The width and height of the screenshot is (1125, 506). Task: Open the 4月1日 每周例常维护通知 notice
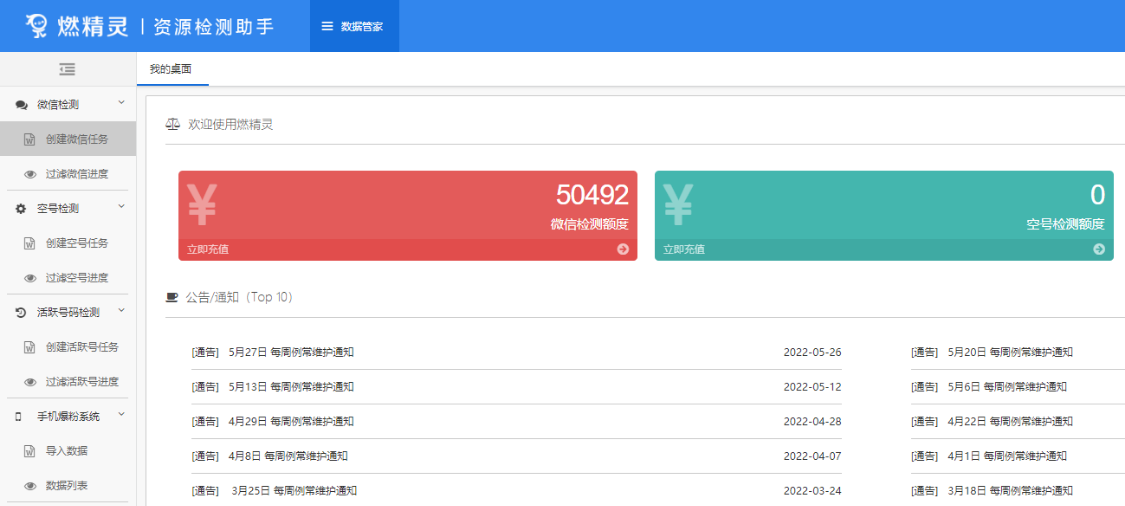tap(1007, 456)
